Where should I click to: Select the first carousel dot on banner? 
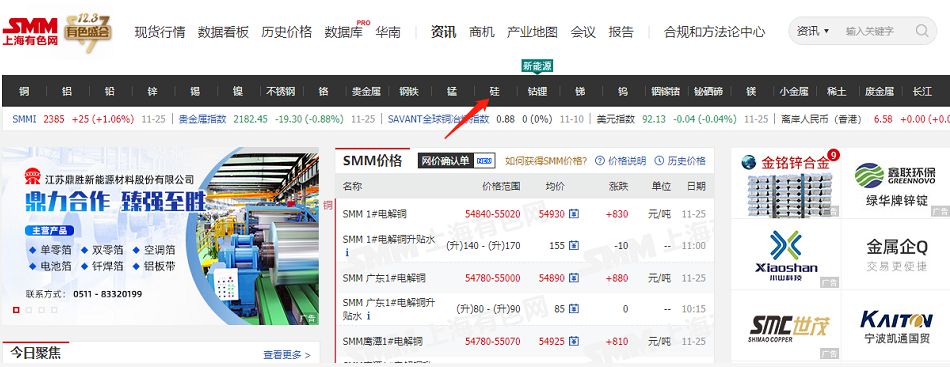click(x=16, y=310)
